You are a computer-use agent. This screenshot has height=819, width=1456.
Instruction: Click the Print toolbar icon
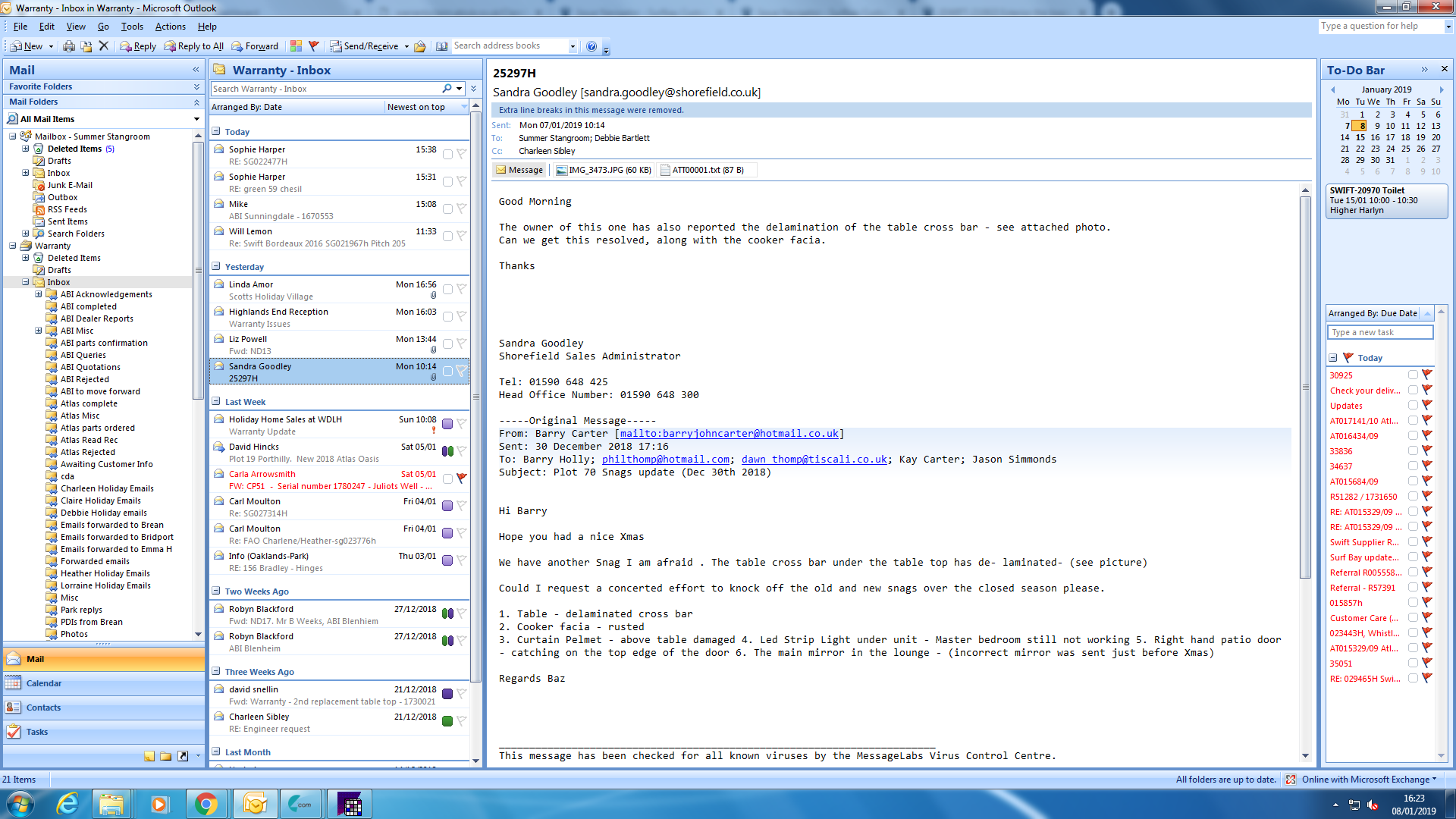[69, 46]
